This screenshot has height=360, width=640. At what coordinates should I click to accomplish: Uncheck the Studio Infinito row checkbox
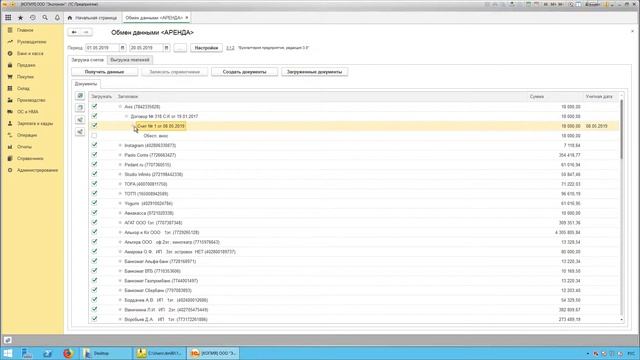[94, 174]
